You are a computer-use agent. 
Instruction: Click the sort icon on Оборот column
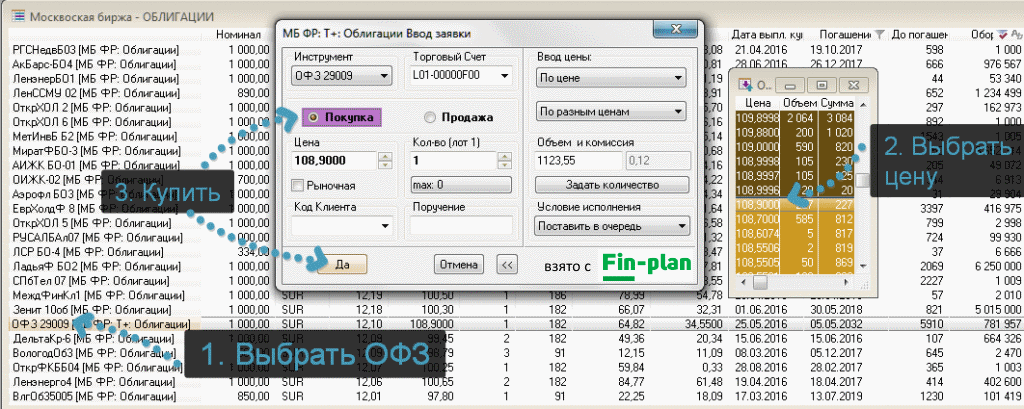pos(1004,35)
